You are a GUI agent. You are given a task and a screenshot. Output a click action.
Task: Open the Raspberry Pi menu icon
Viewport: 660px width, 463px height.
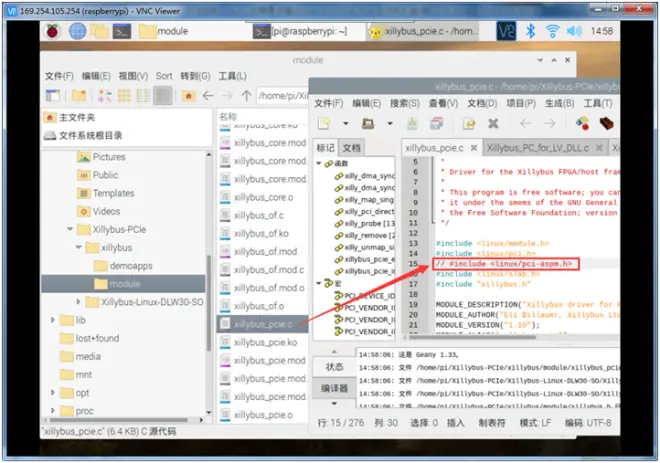tap(53, 31)
